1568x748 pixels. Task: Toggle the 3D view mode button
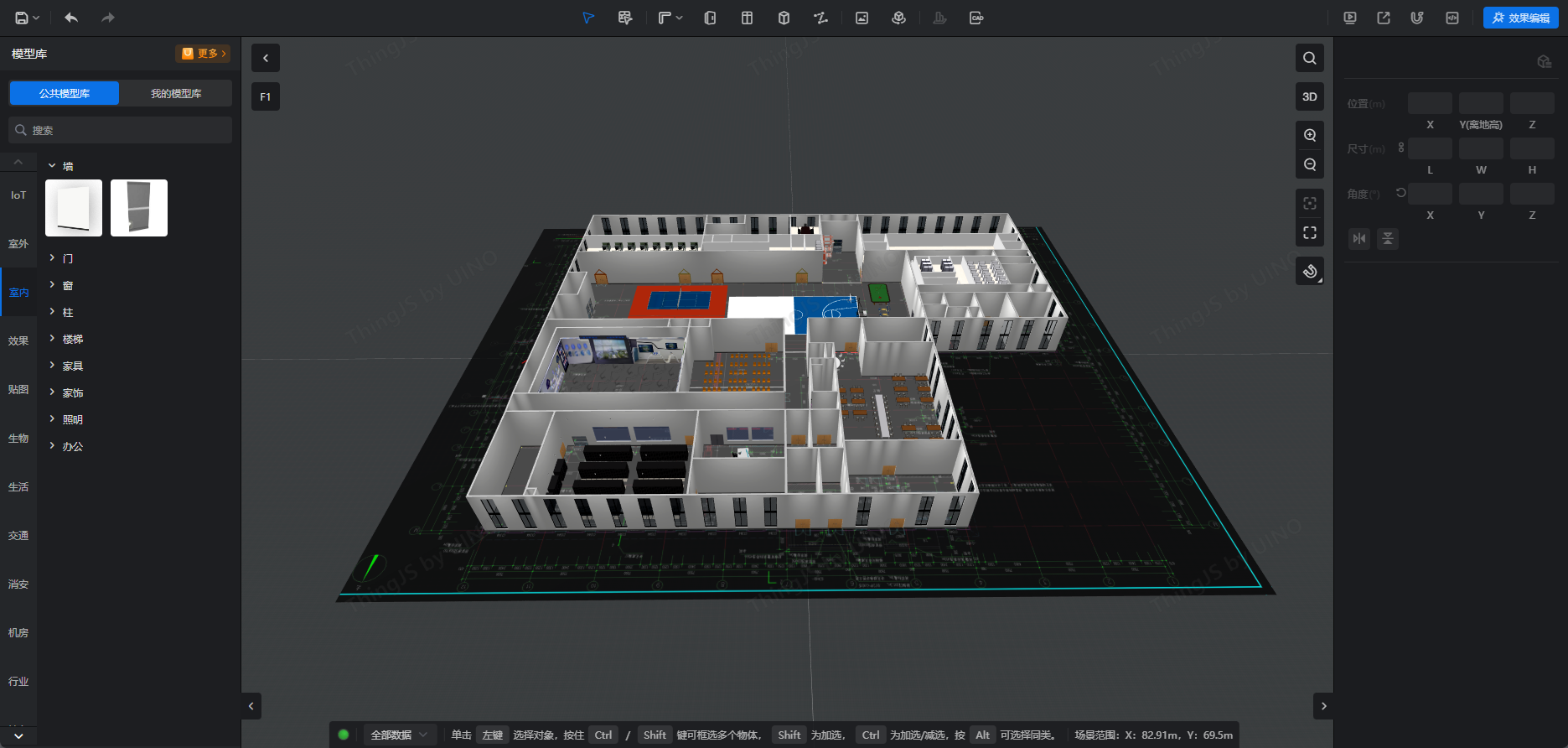[1310, 96]
